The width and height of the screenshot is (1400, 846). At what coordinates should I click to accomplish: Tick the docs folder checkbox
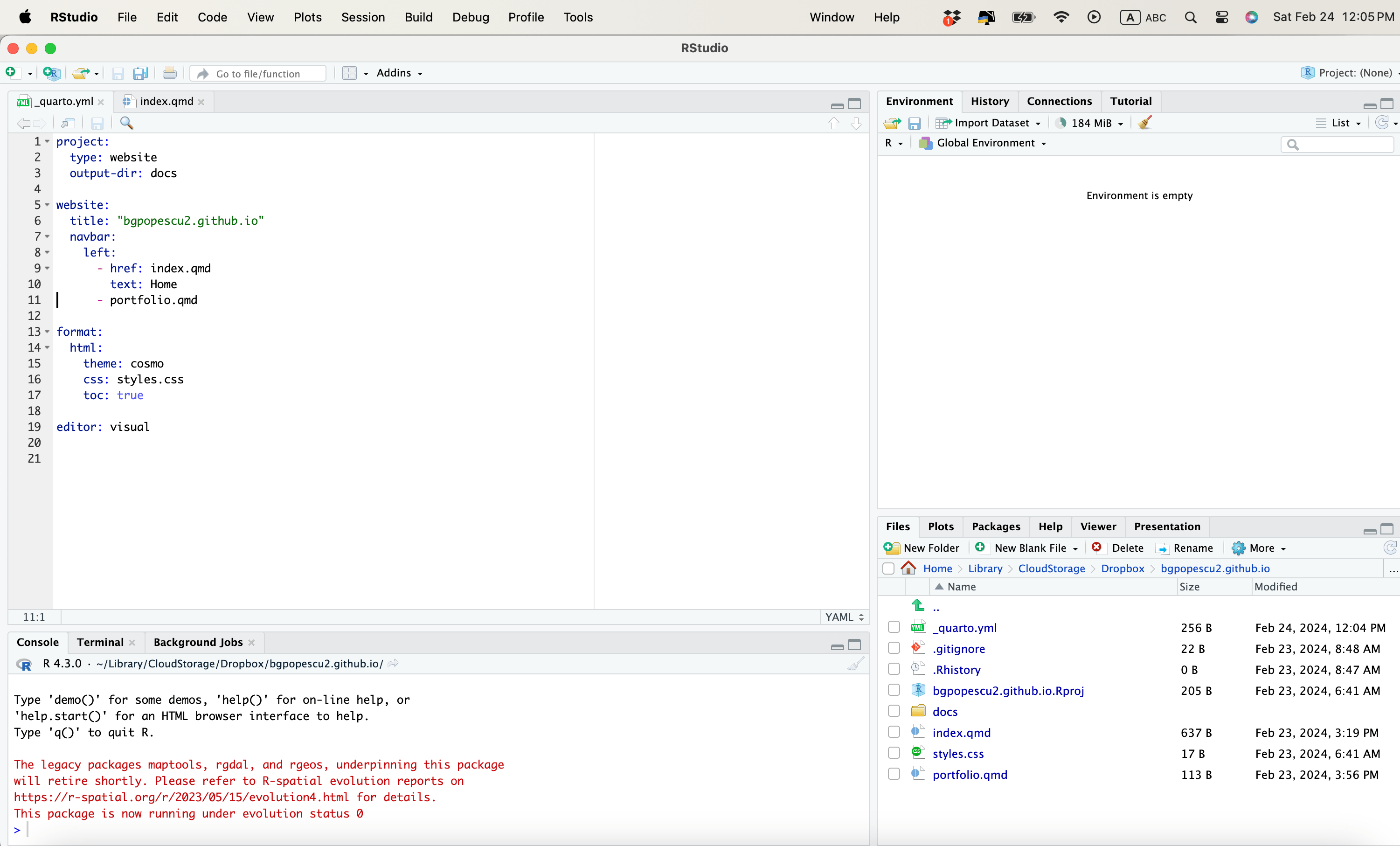894,711
